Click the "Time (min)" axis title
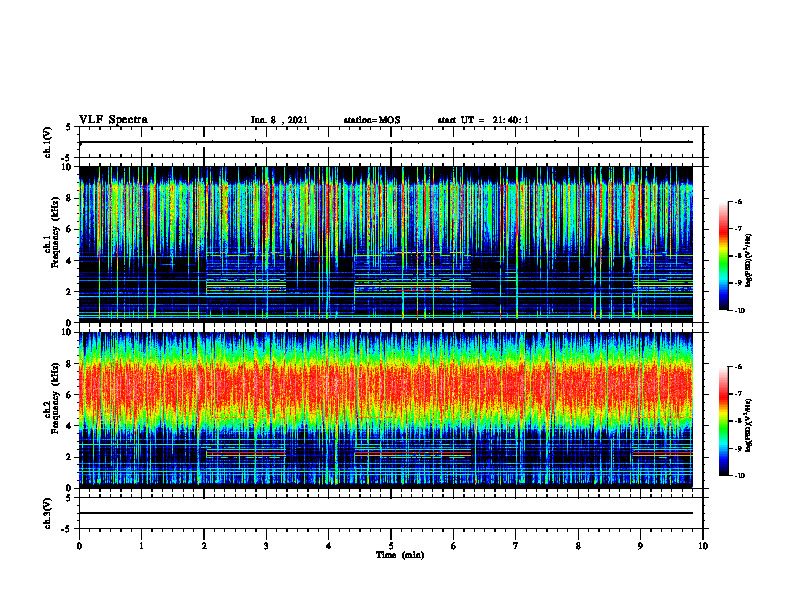 click(x=400, y=555)
